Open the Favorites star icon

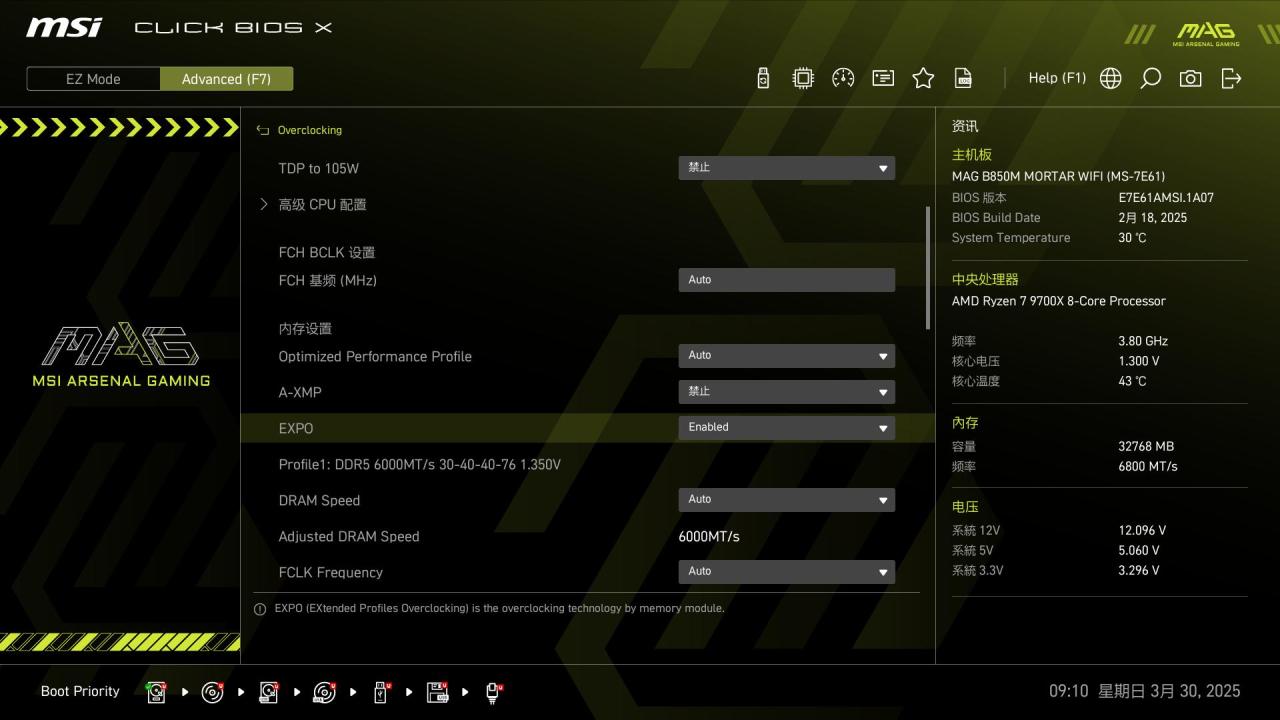click(923, 78)
